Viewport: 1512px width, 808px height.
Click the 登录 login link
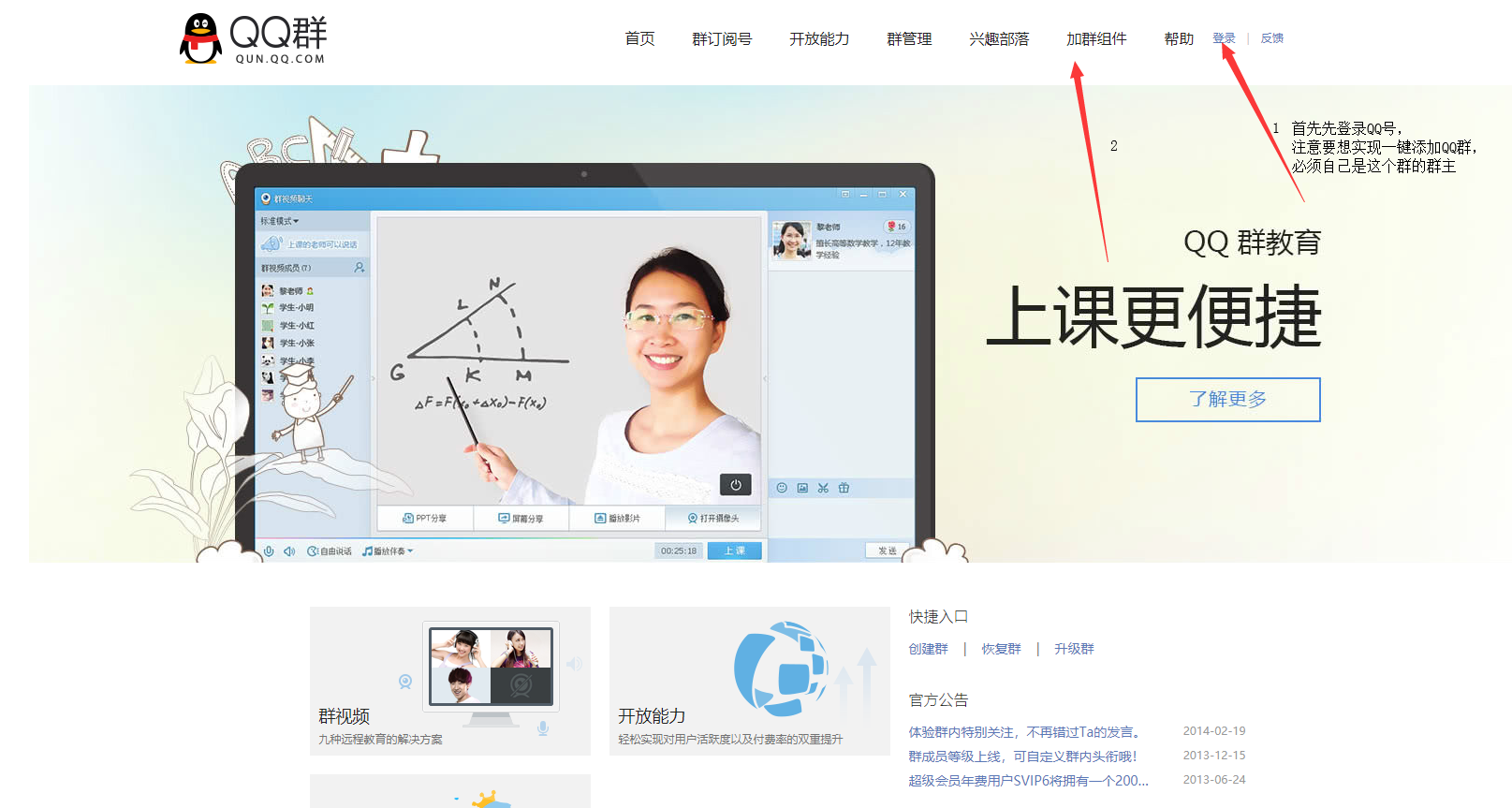pos(1224,38)
